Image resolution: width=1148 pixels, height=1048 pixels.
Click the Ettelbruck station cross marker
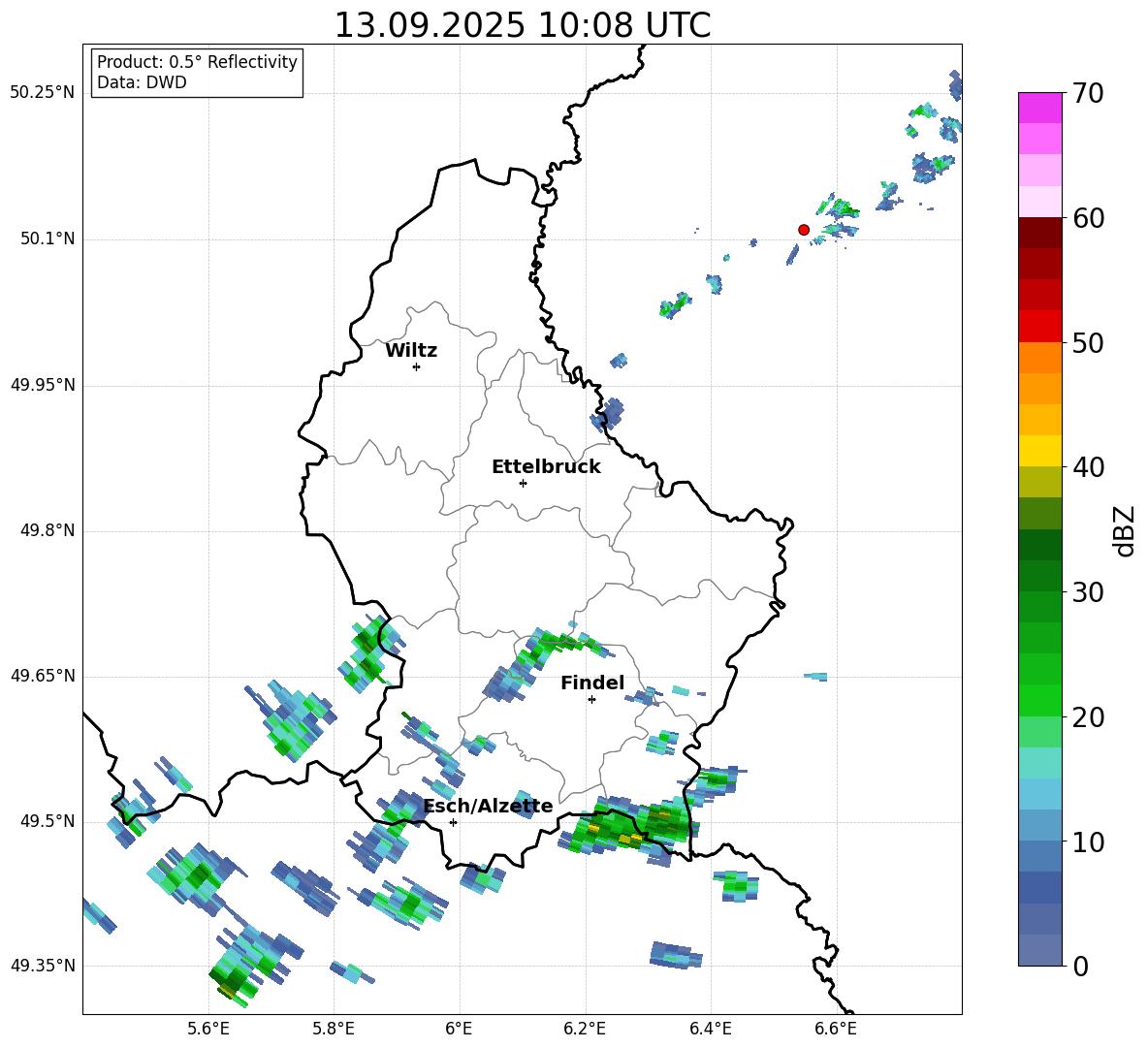tap(523, 483)
